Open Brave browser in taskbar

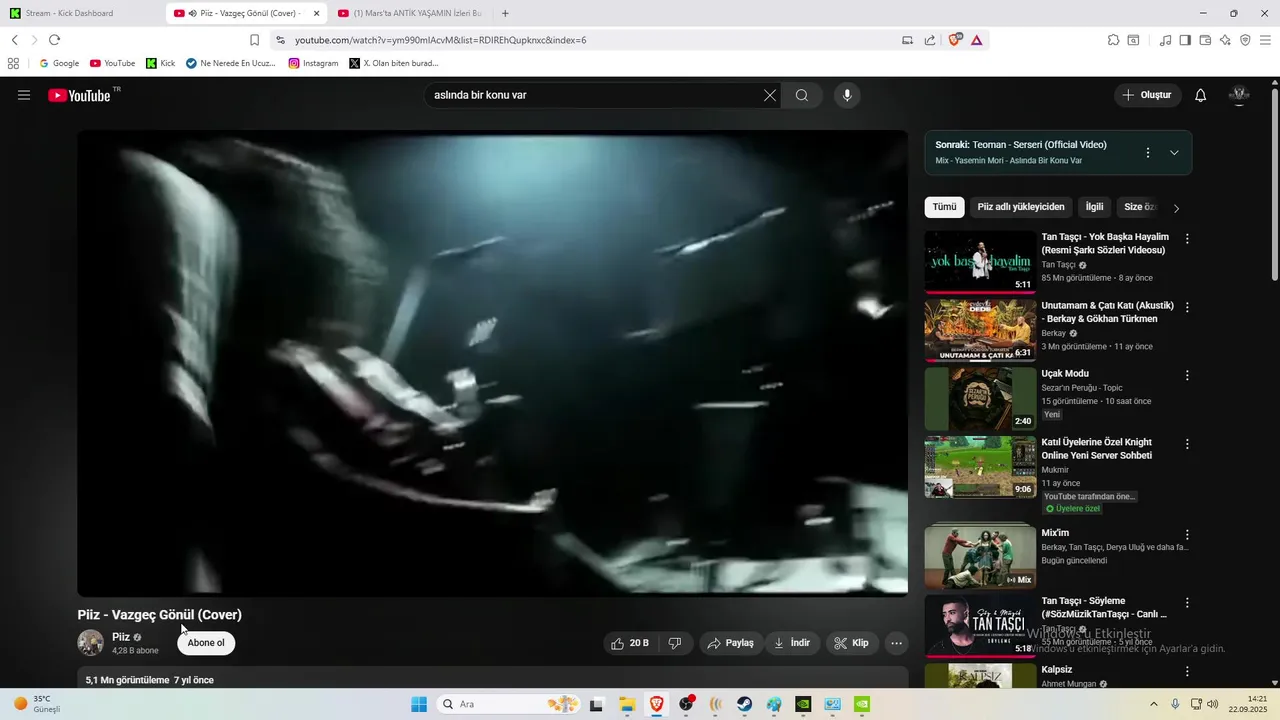[656, 704]
